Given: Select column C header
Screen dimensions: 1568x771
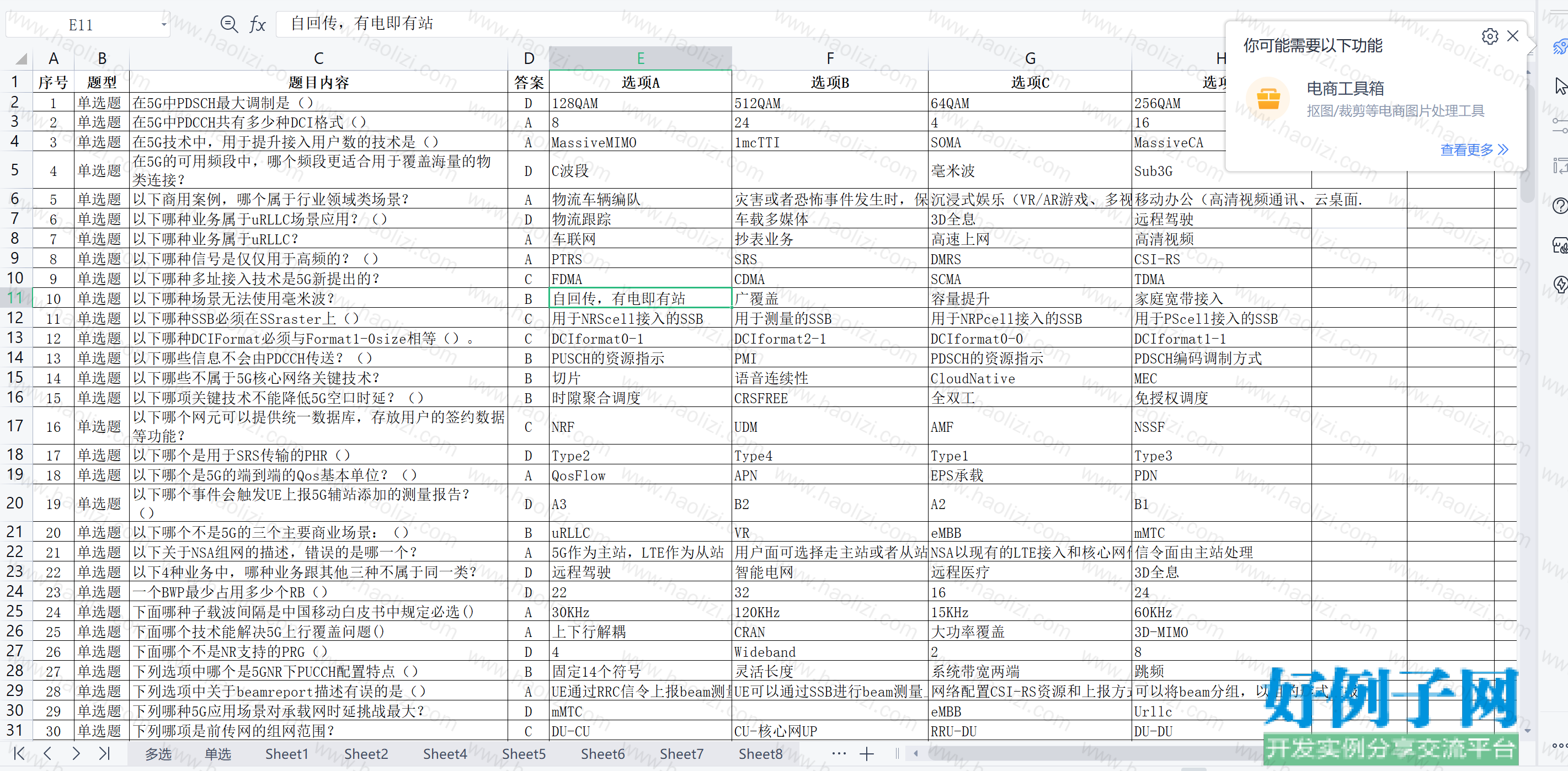Looking at the screenshot, I should point(318,58).
